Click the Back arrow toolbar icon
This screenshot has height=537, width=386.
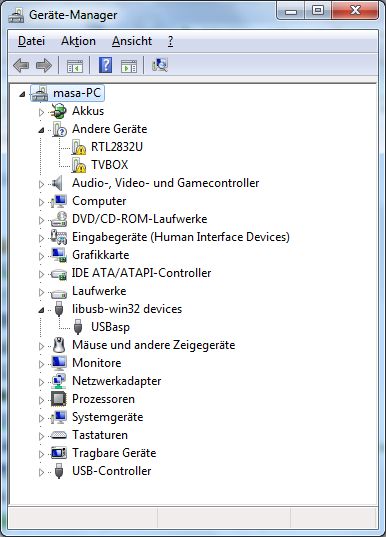(x=21, y=65)
